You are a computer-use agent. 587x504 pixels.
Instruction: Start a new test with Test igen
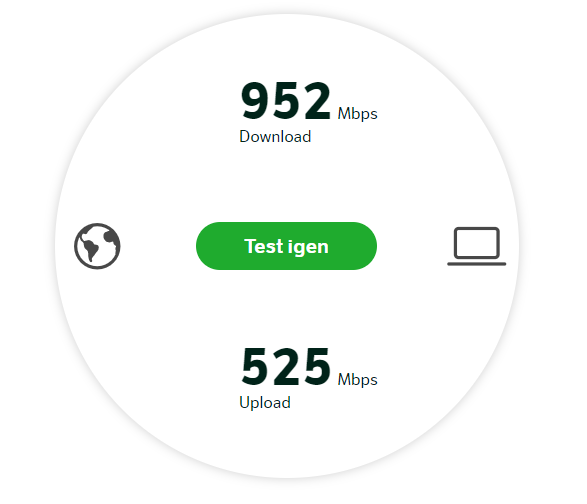click(286, 246)
